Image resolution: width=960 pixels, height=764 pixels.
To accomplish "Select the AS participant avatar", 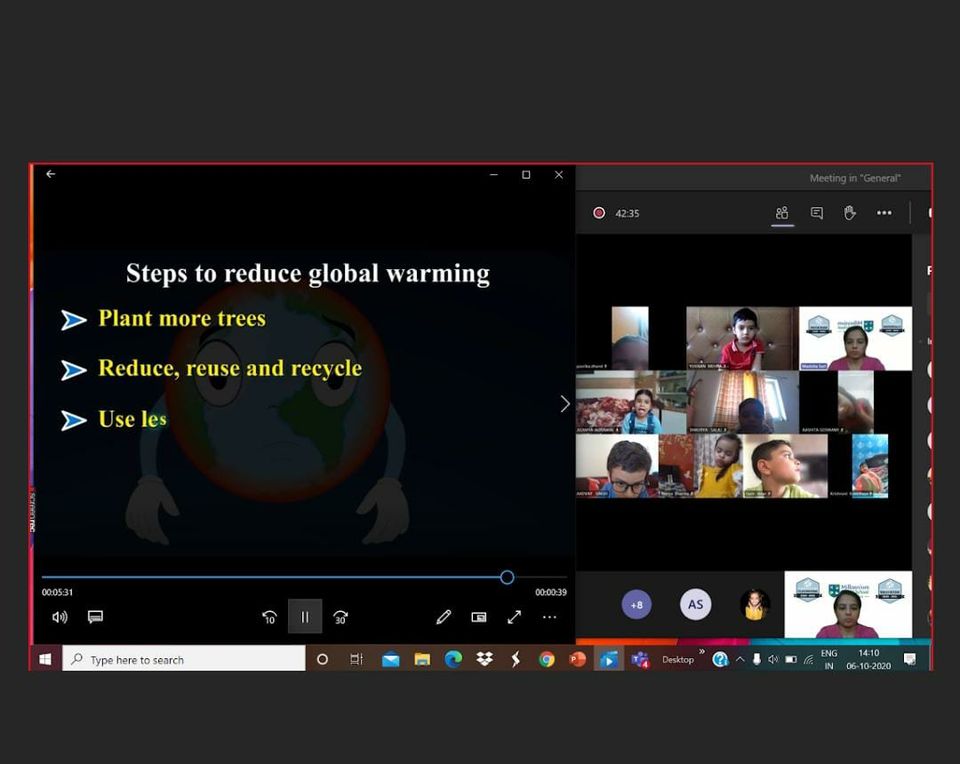I will [695, 605].
